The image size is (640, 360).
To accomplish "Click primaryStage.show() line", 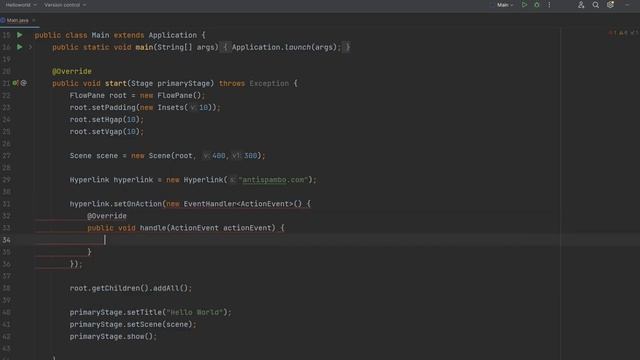I will point(113,336).
